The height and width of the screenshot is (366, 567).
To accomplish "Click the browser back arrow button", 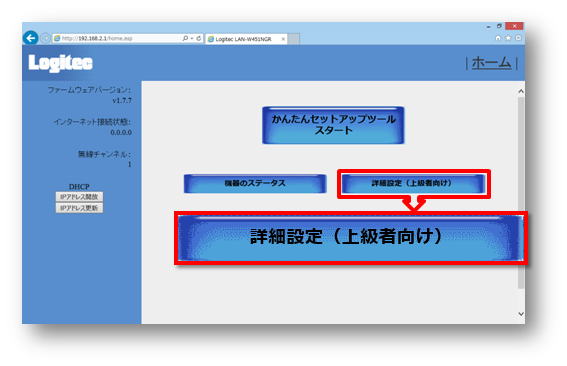I will [30, 38].
